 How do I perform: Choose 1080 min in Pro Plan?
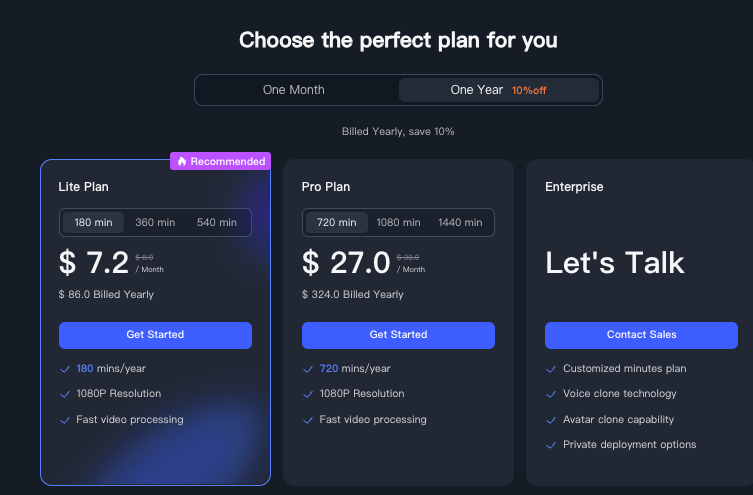click(x=398, y=222)
